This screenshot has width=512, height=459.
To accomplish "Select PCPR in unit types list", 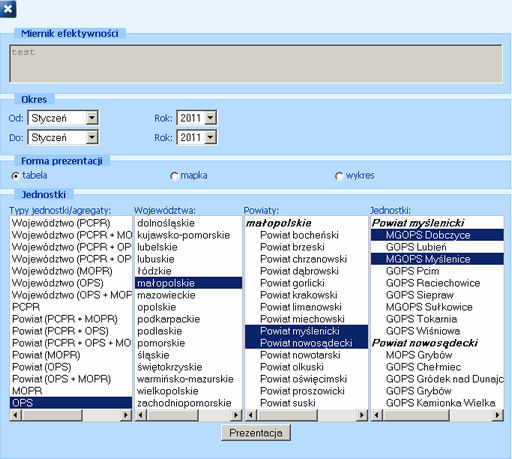I will (x=71, y=307).
